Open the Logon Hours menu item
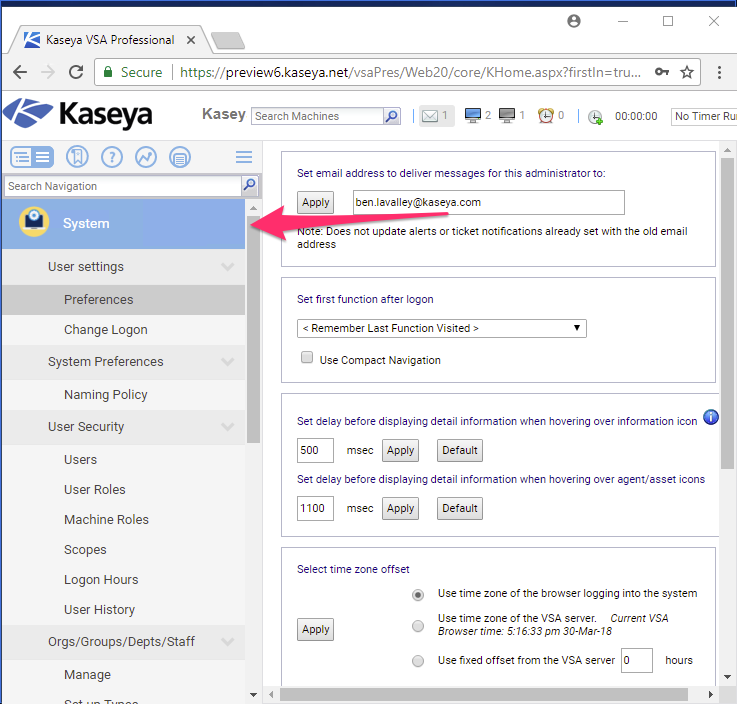 pos(124,580)
